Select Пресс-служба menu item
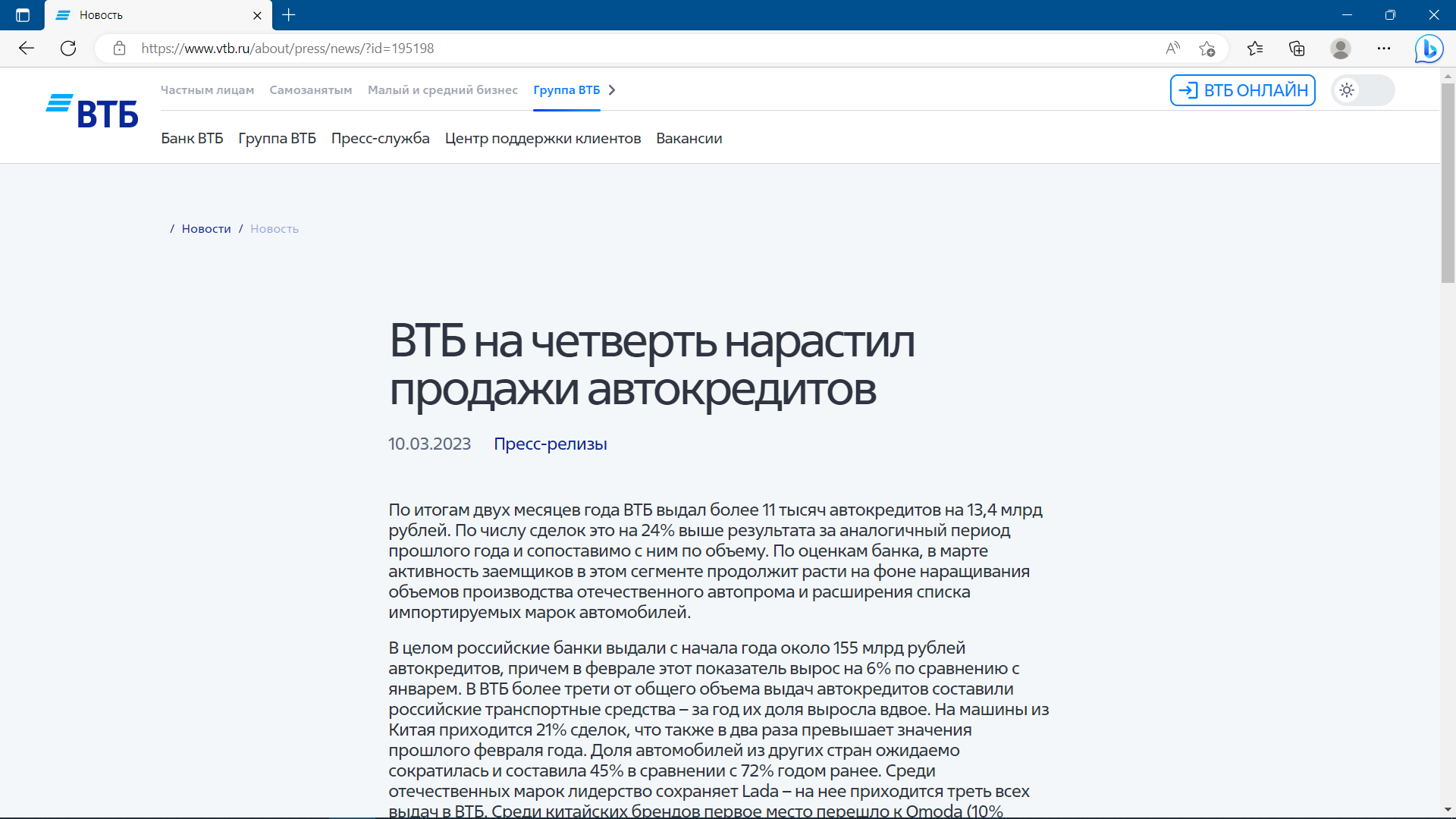 380,139
